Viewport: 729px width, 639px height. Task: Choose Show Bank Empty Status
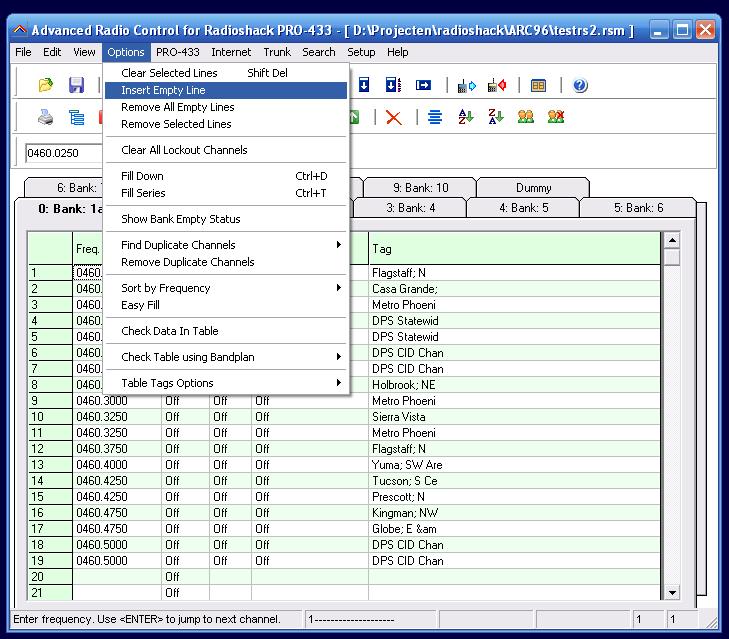coord(226,219)
